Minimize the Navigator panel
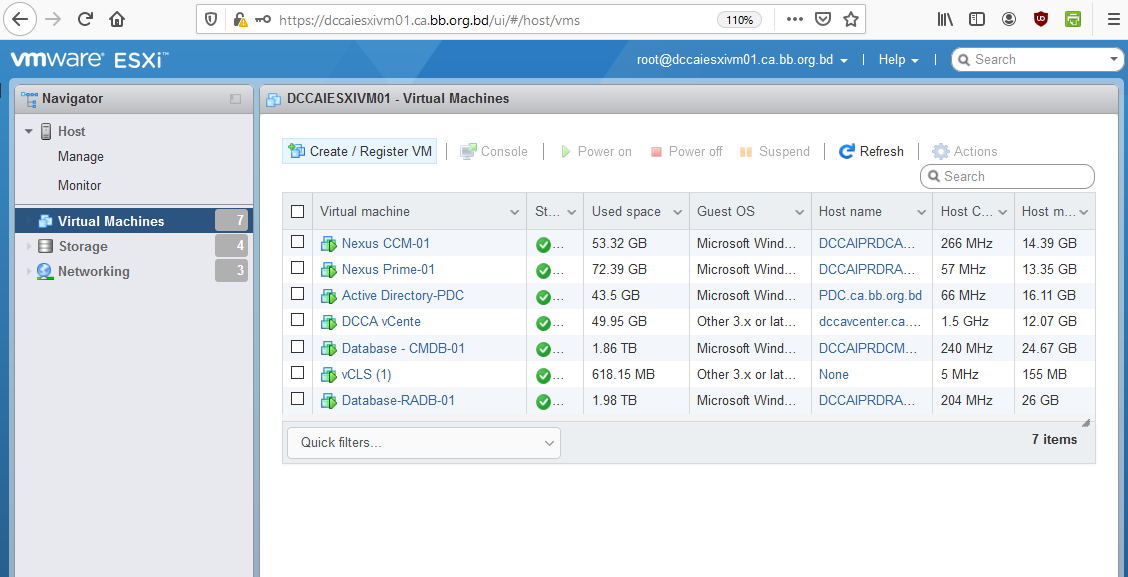Viewport: 1128px width, 577px height. point(235,99)
